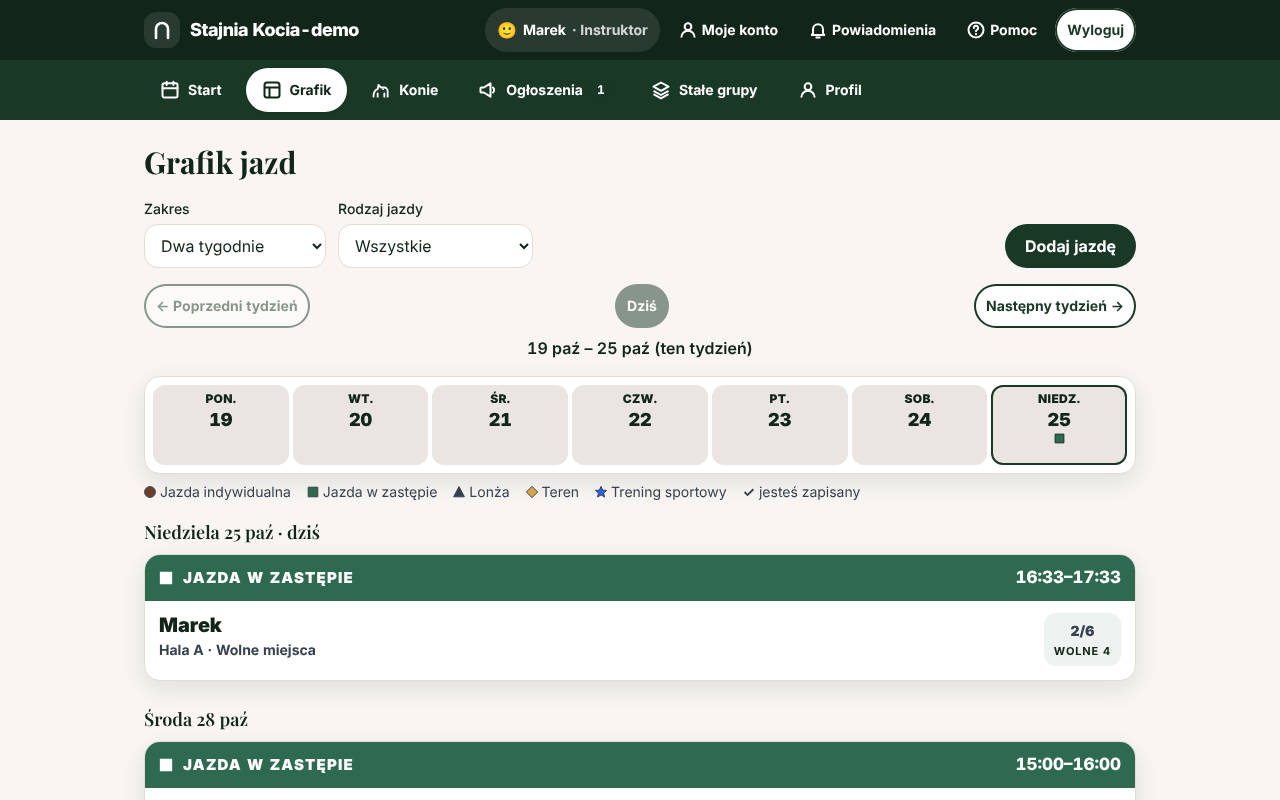Select Saturday 24 in the week strip
Viewport: 1280px width, 800px height.
click(x=919, y=425)
